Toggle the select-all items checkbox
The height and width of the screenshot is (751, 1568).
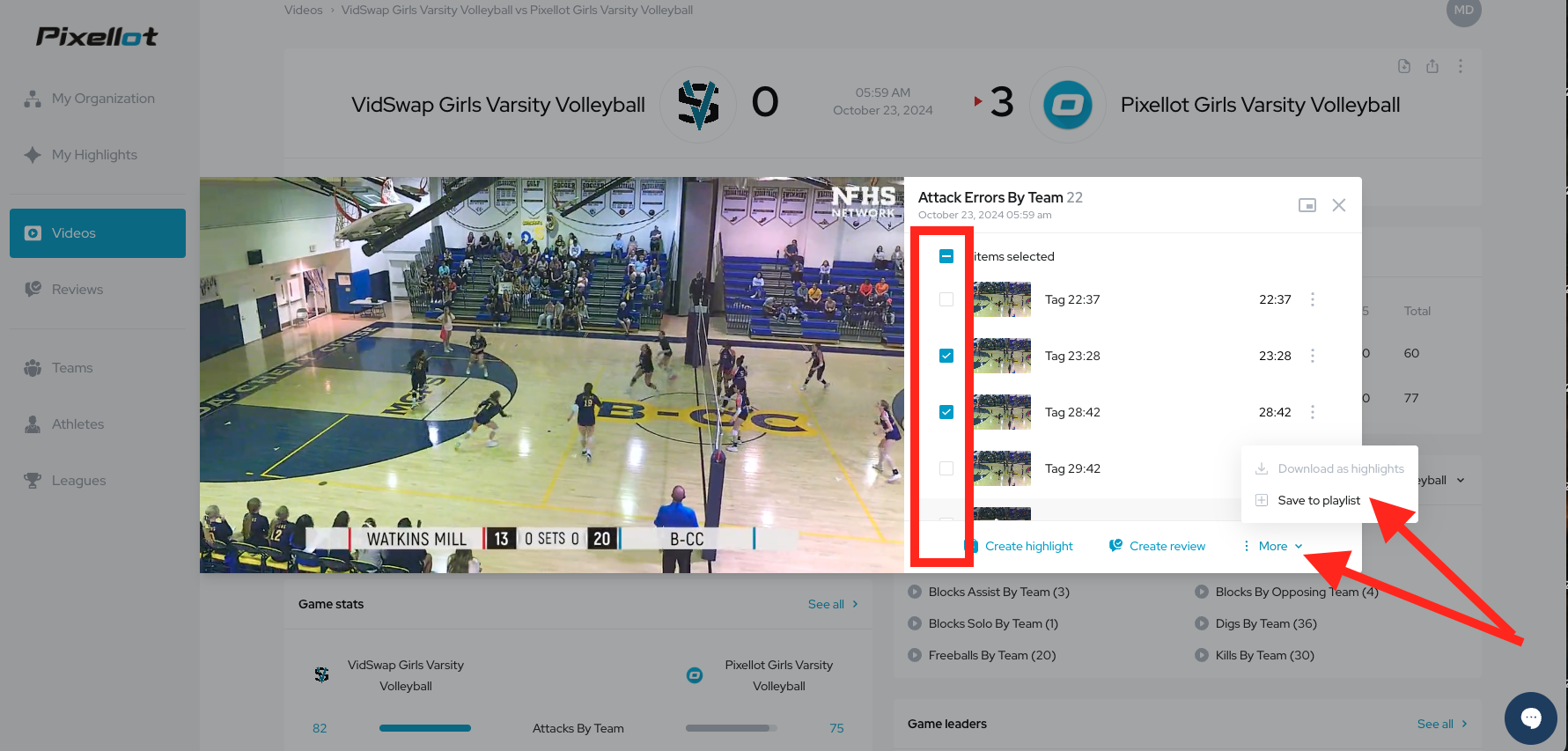[x=946, y=256]
